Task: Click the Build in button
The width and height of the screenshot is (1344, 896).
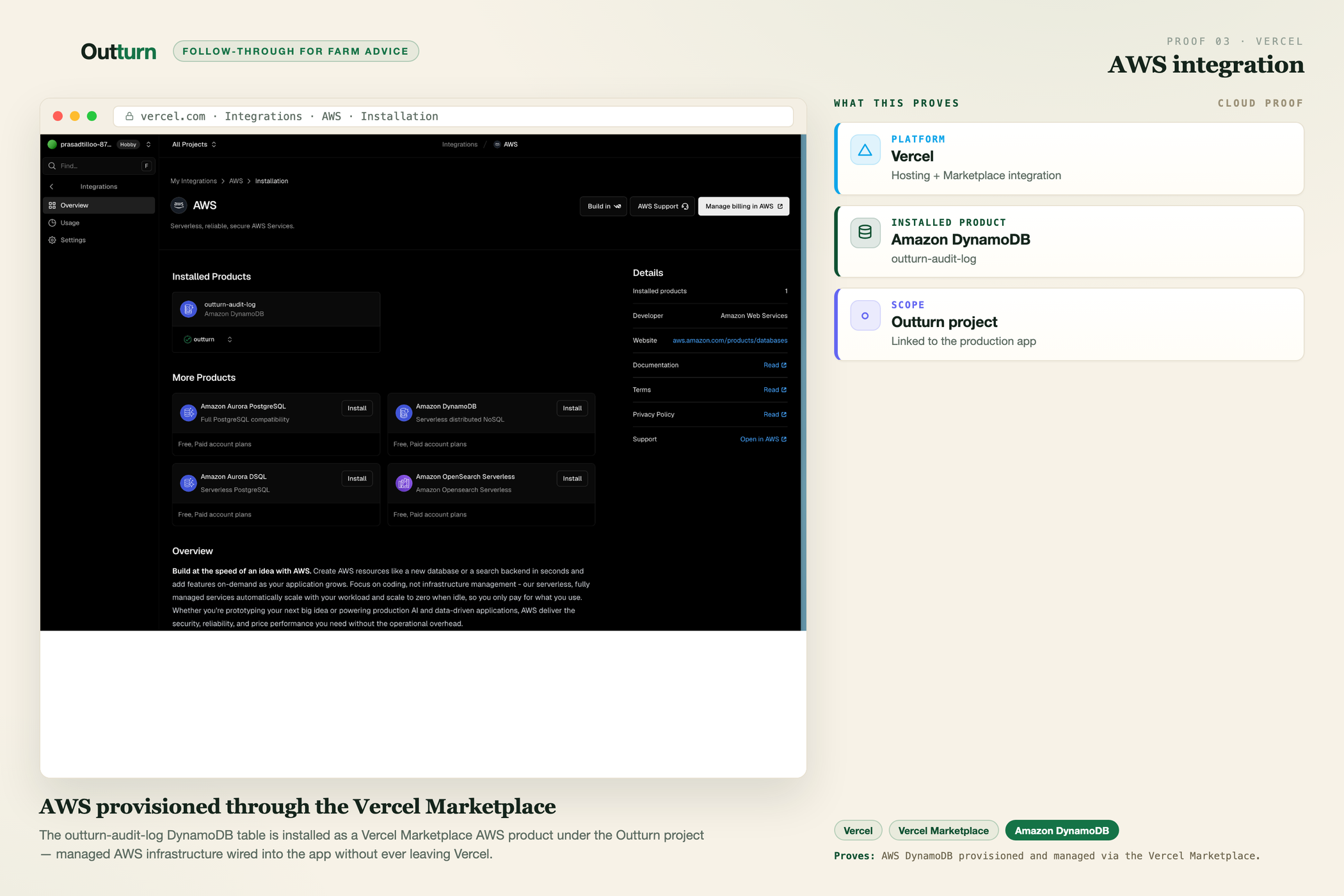Action: (604, 206)
